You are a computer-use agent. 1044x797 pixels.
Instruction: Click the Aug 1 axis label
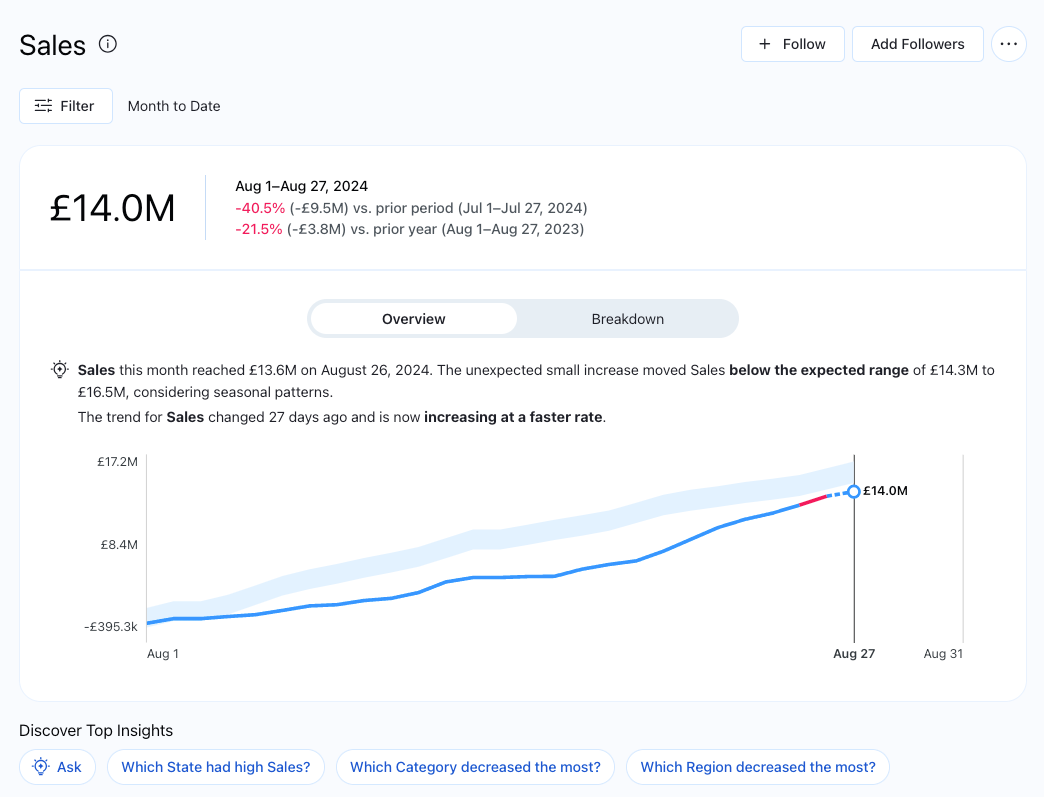tap(163, 654)
